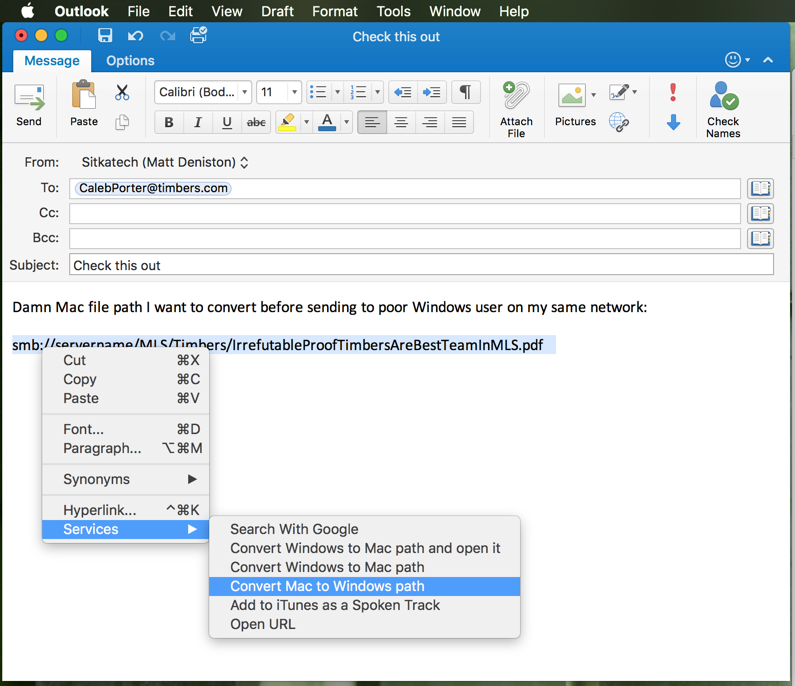Choose Convert Mac to Windows path
Image resolution: width=795 pixels, height=686 pixels.
365,586
